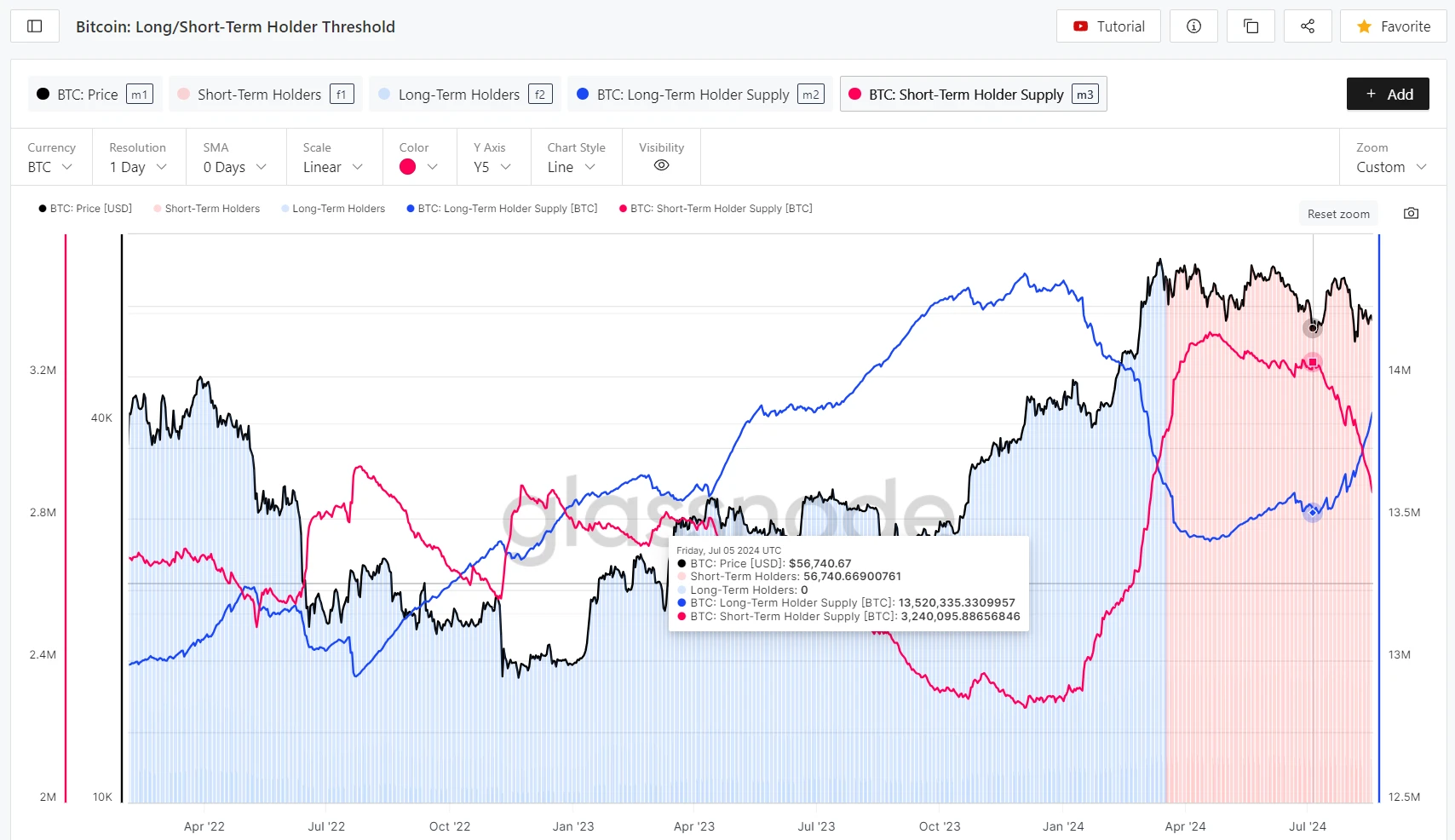Screen dimensions: 1455x840
Task: Open the YouTube Tutorial button
Action: tap(1109, 26)
